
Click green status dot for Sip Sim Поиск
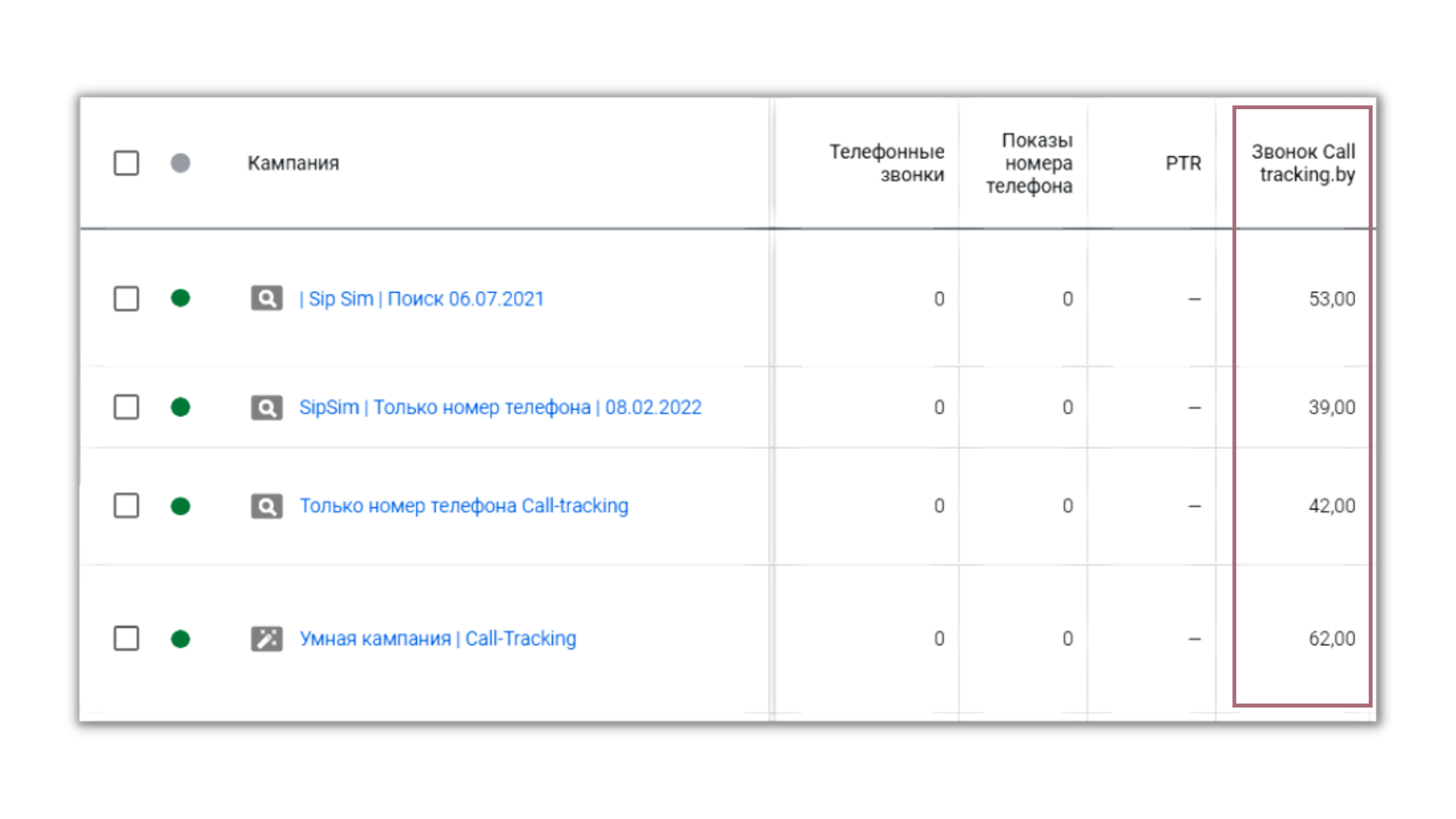180,299
